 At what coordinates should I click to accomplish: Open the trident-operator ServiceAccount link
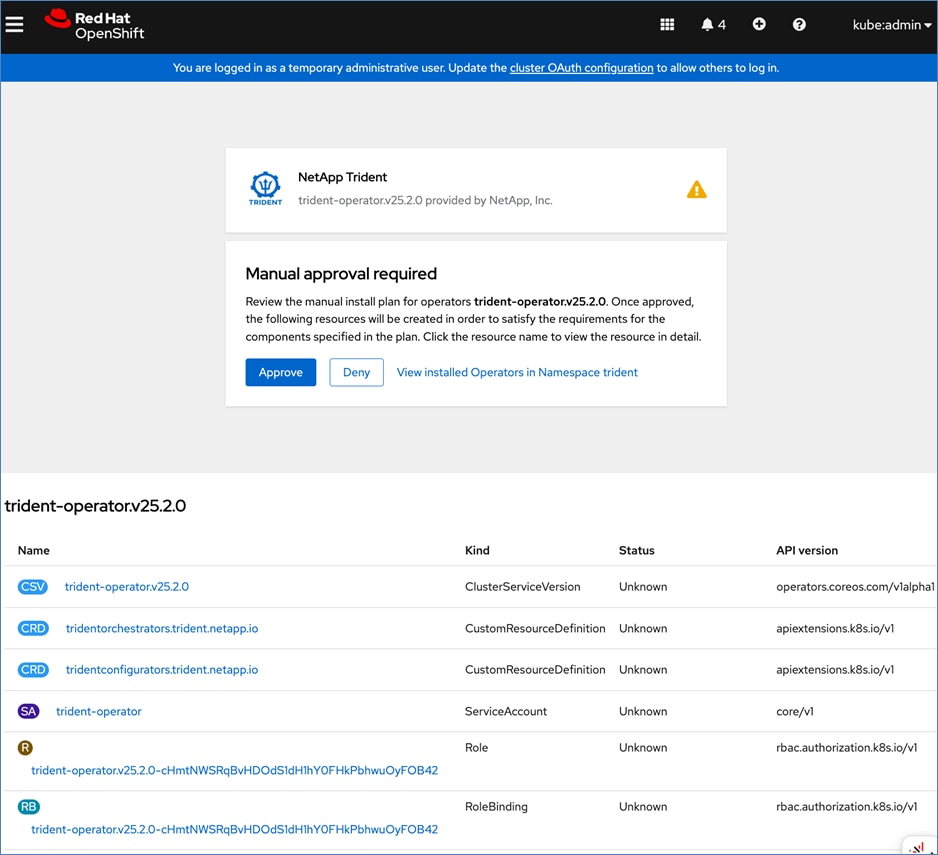99,711
